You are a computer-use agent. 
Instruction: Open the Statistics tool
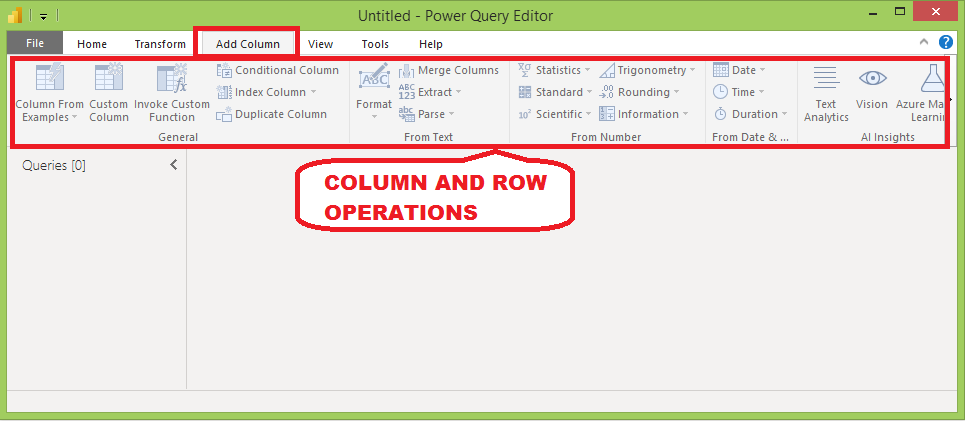click(x=554, y=70)
